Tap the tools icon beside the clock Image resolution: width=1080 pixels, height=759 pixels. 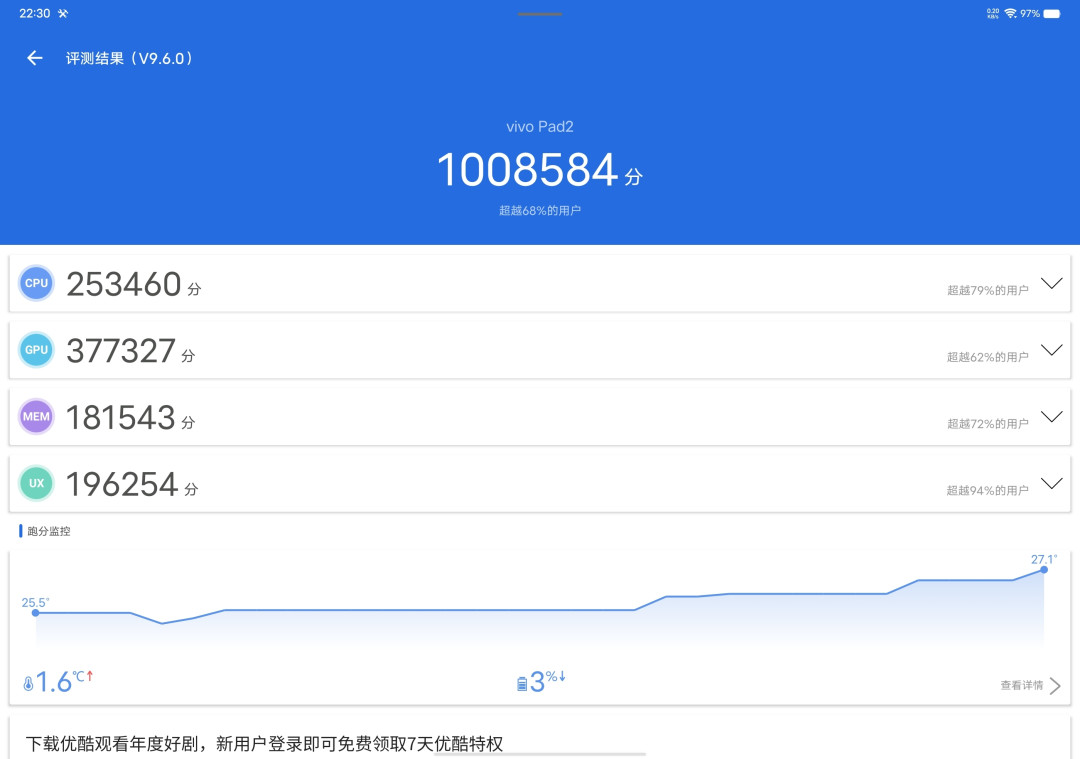coord(63,13)
